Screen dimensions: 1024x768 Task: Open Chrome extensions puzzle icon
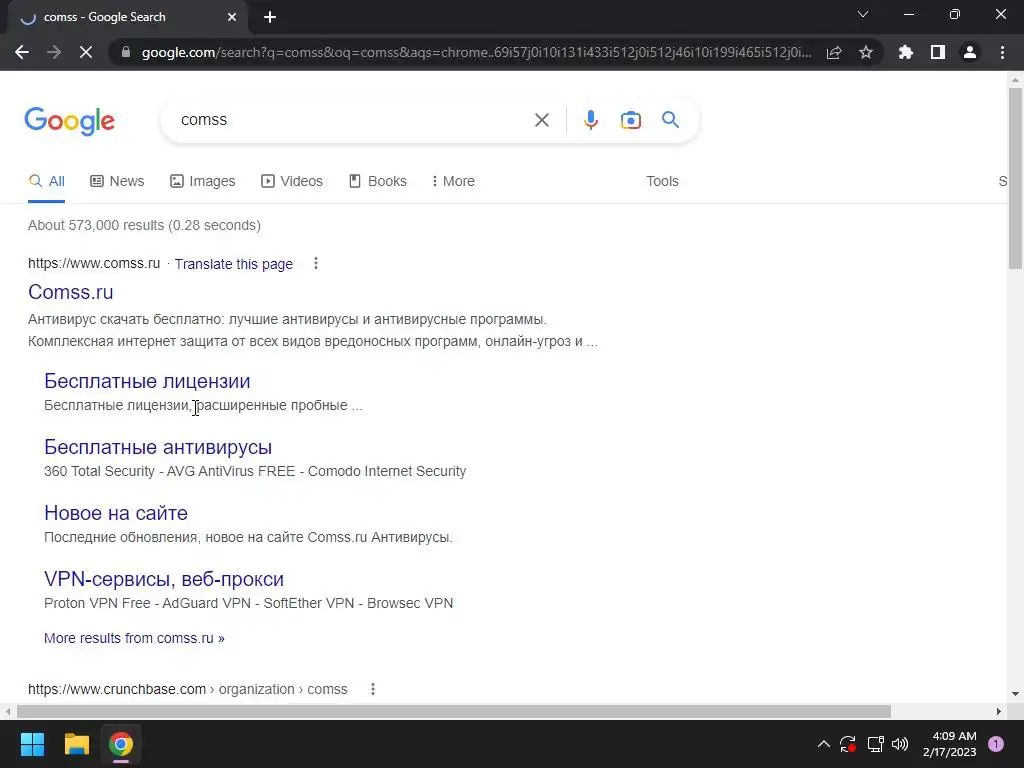click(x=906, y=52)
